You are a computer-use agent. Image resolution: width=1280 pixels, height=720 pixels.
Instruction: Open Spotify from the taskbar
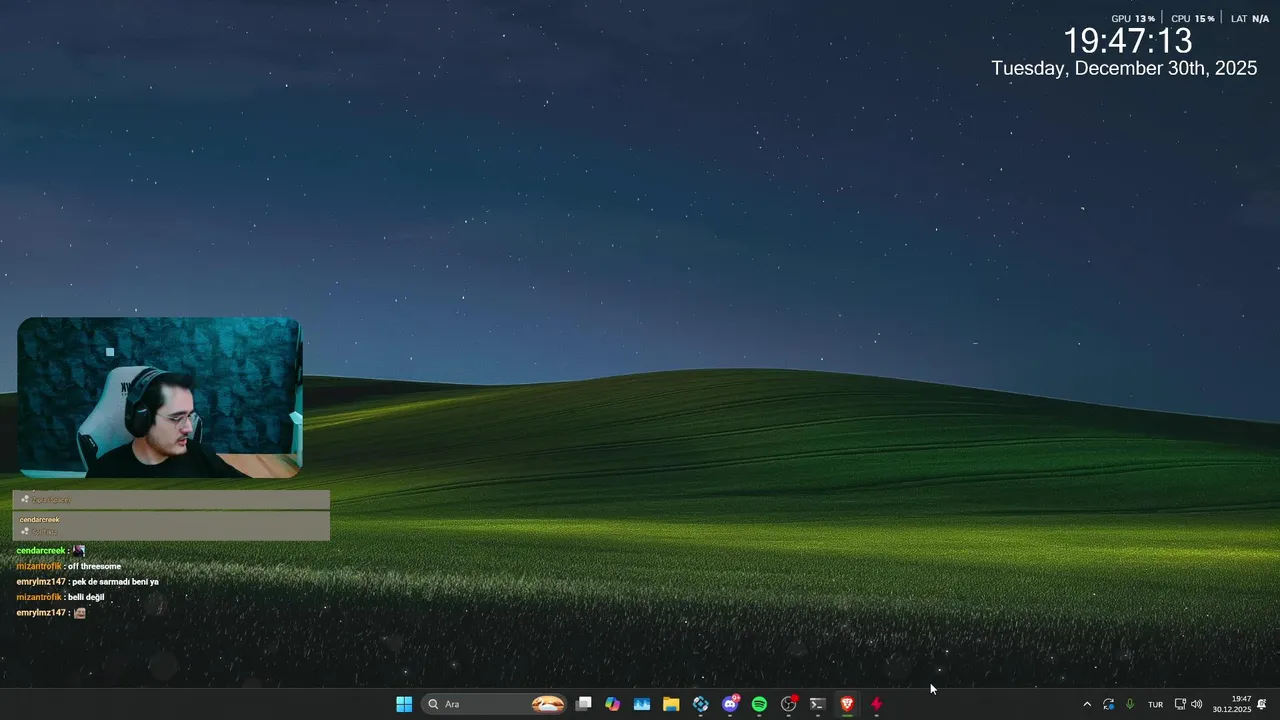coord(759,704)
